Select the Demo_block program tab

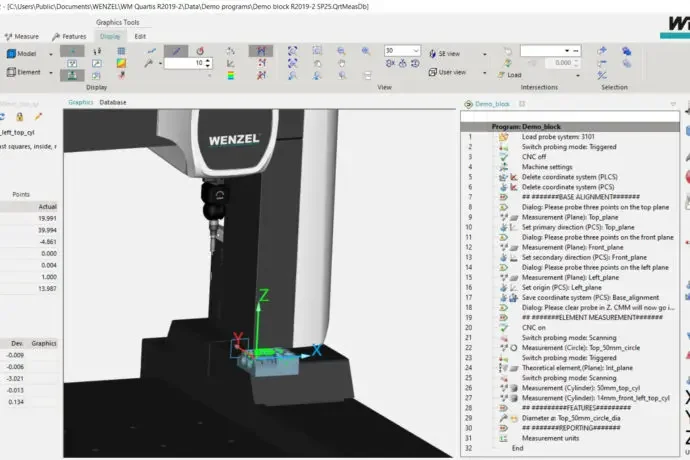pos(488,104)
